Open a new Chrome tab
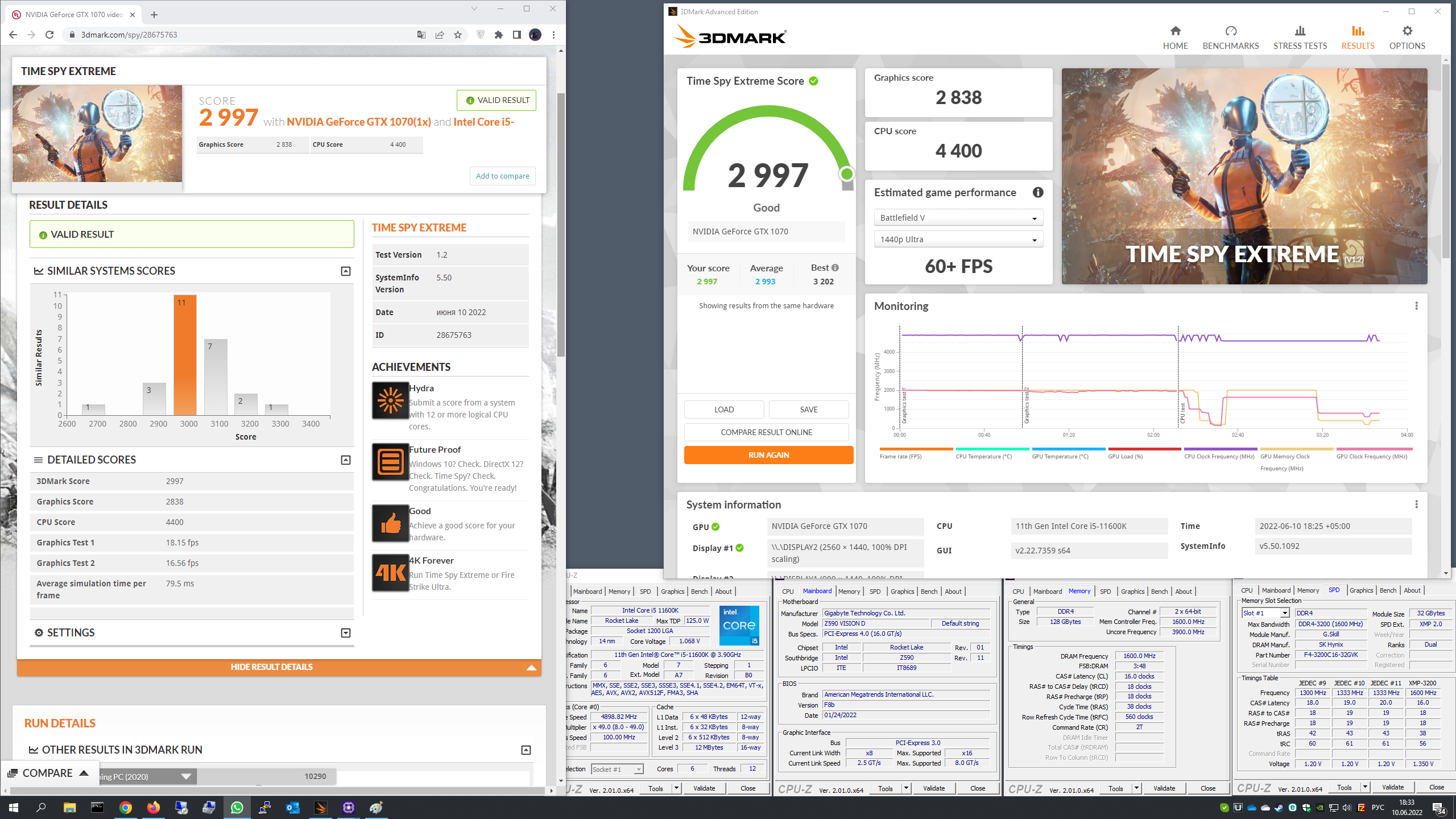This screenshot has height=819, width=1456. 154,15
